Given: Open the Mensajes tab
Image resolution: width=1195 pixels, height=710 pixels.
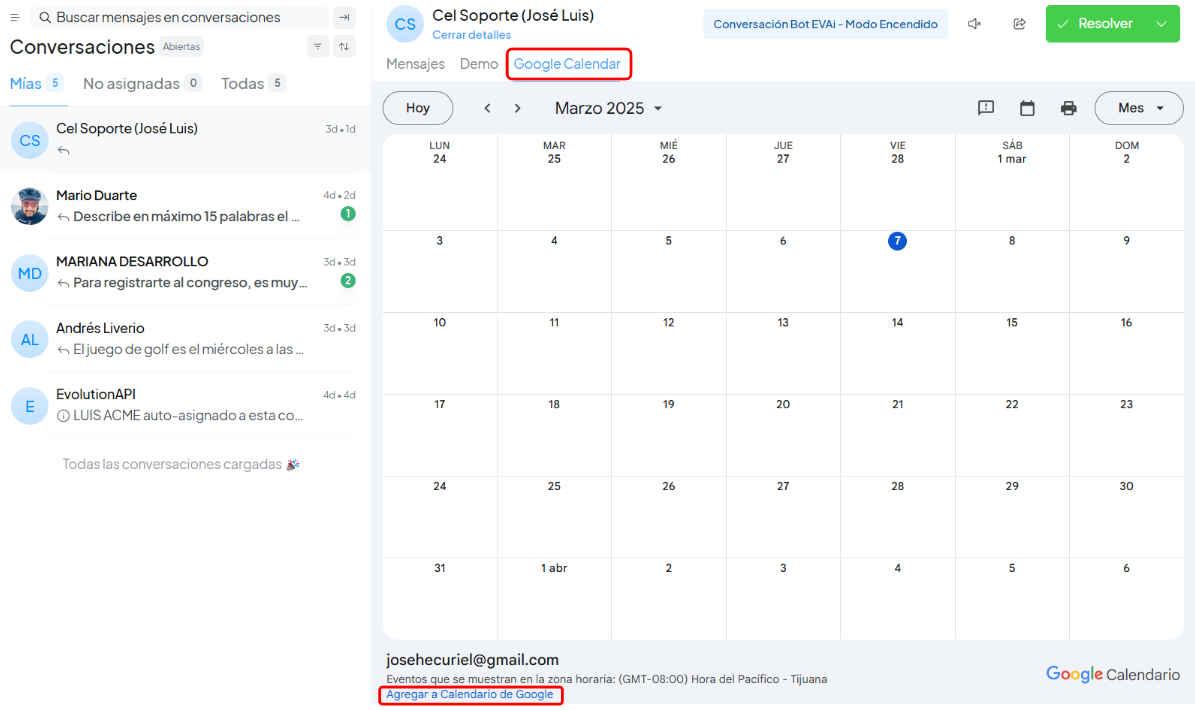Looking at the screenshot, I should 415,64.
